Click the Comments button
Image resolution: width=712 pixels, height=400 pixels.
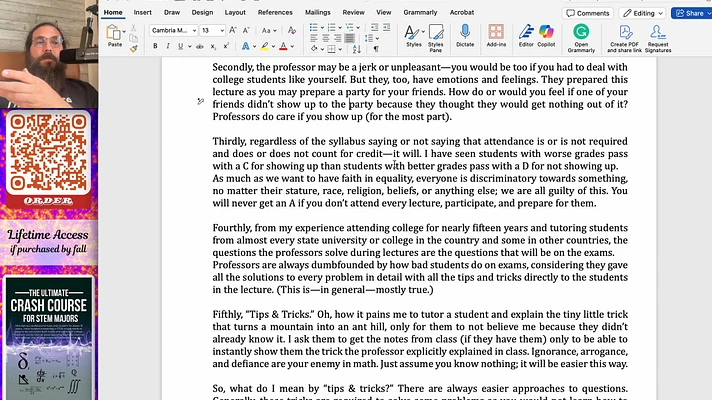pos(588,13)
